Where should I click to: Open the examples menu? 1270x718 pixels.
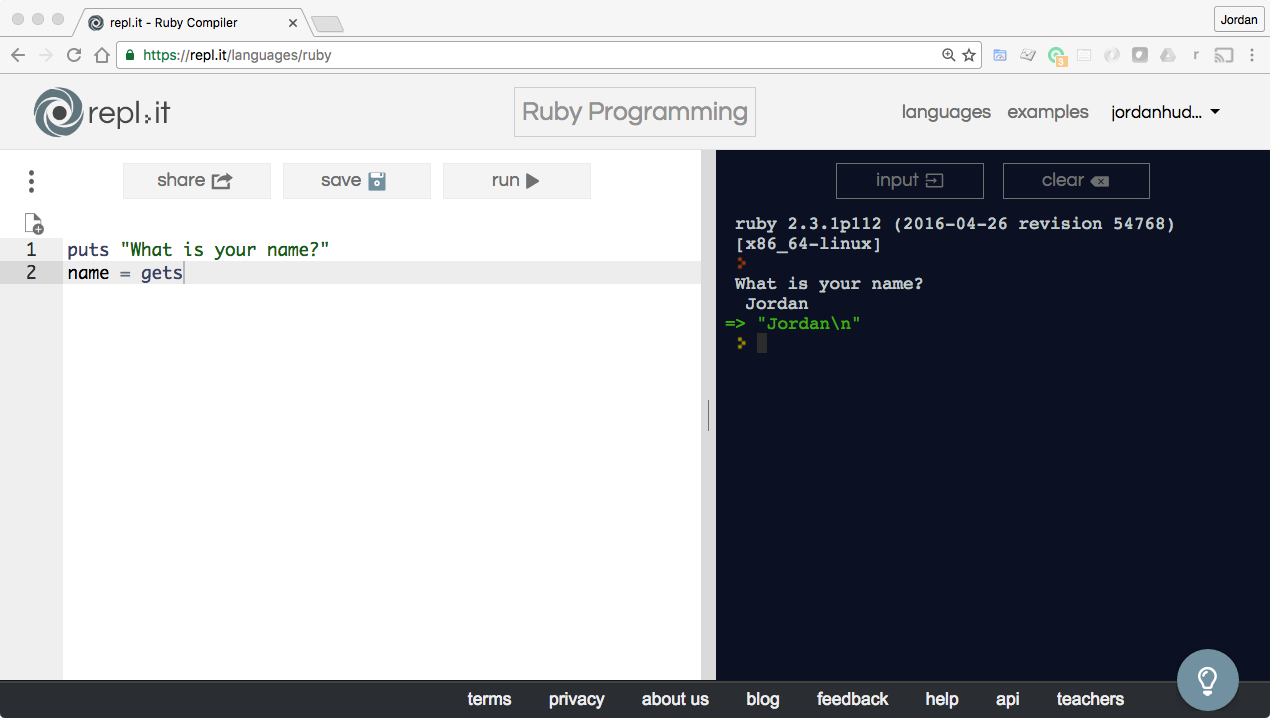[1047, 112]
